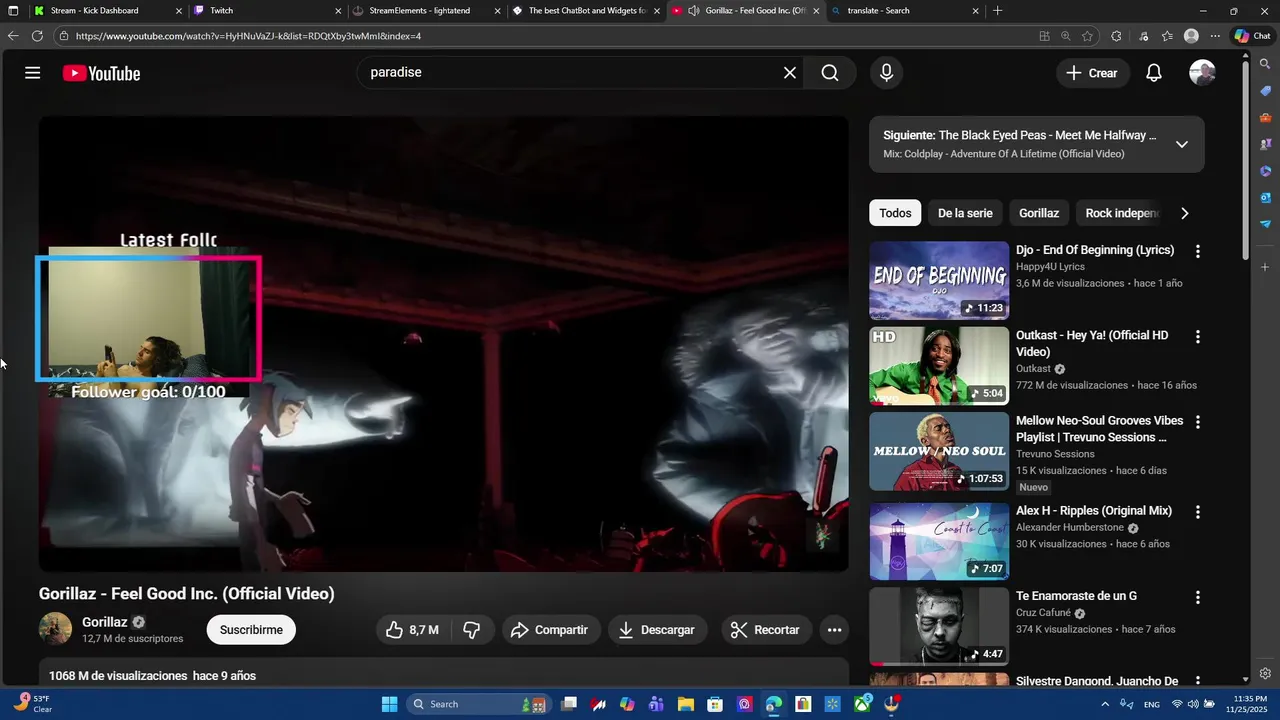Screen dimensions: 1280x720
Task: Open Edge sidebar settings gear icon
Action: (1265, 673)
